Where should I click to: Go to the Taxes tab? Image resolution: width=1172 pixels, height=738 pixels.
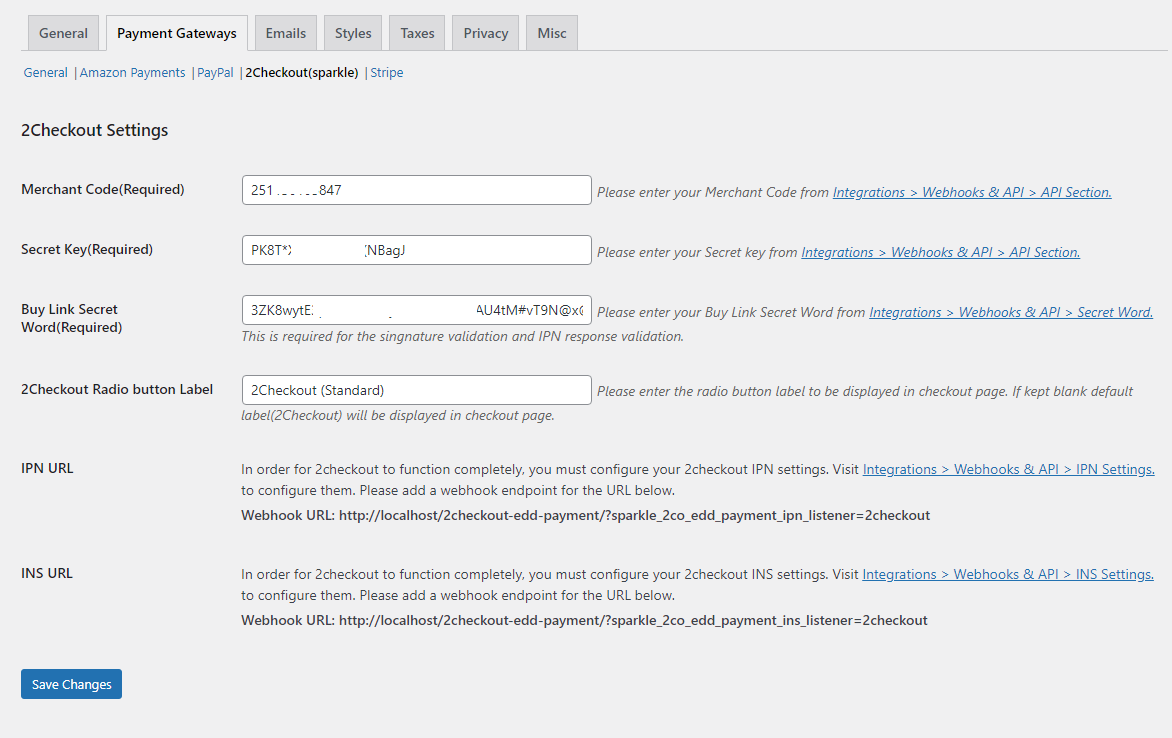point(417,33)
